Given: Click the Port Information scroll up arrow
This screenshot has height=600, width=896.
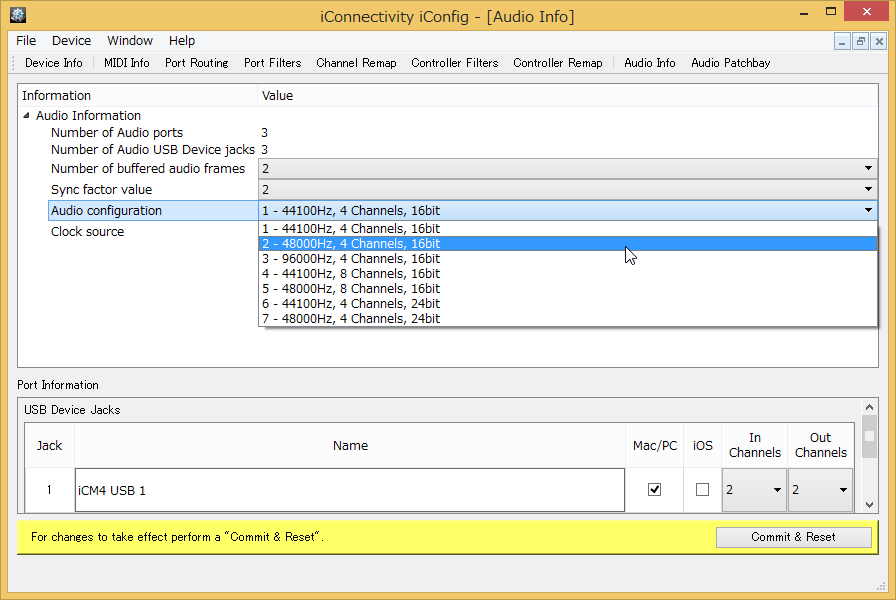Looking at the screenshot, I should point(869,407).
